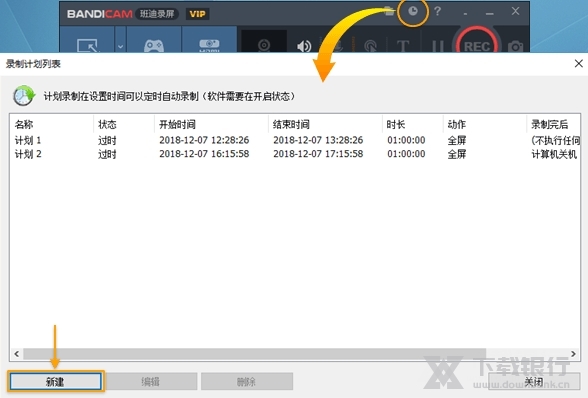Sort by the 录制完后 column header
Viewport: 588px width, 398px height.
(553, 124)
